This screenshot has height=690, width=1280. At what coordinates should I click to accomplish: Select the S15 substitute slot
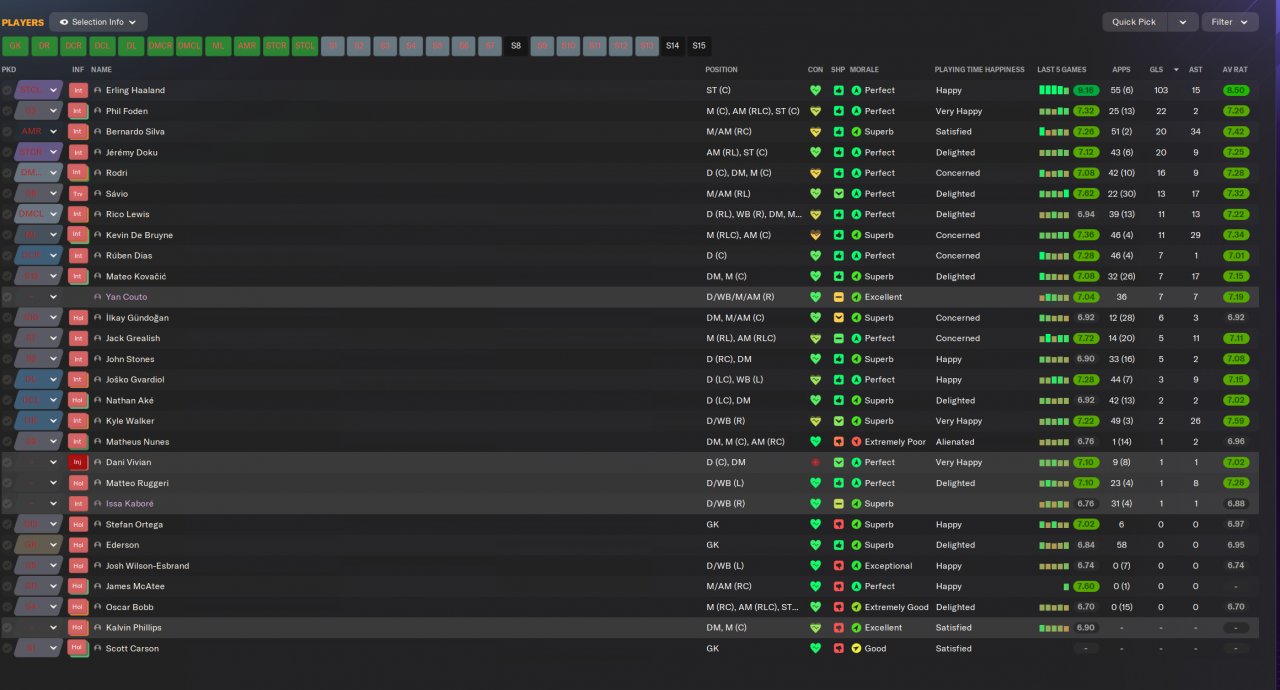point(698,46)
